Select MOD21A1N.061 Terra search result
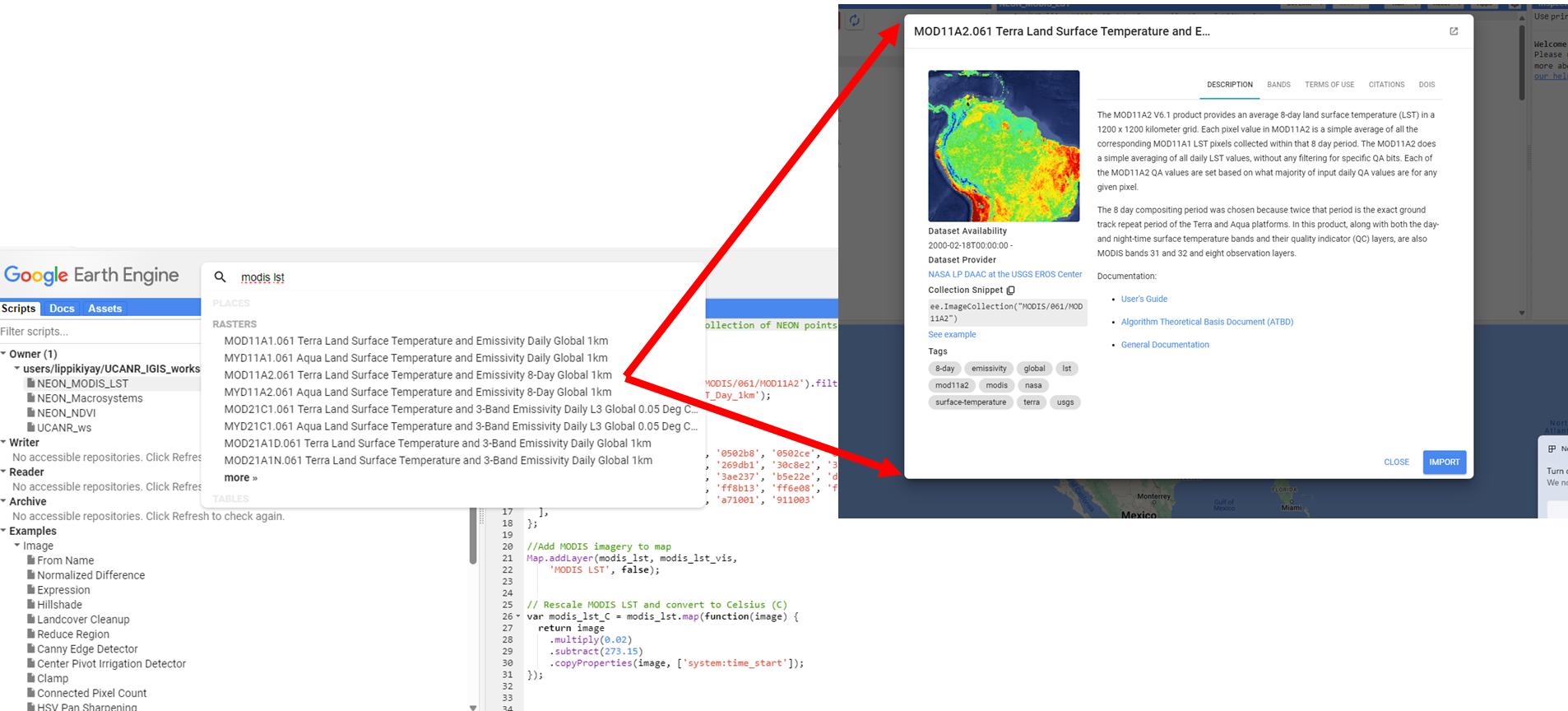This screenshot has width=1568, height=711. (438, 461)
